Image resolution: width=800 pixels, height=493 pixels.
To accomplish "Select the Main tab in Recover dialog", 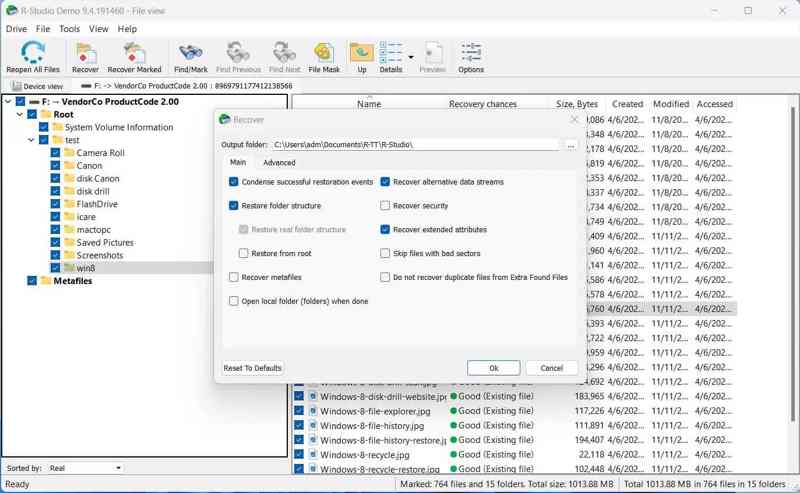I will (x=238, y=162).
